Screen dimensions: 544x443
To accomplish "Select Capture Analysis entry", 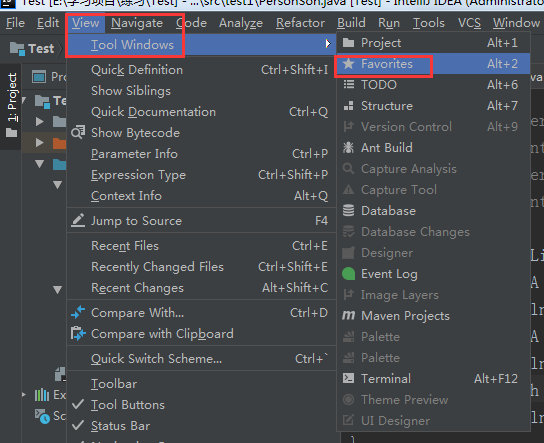I will click(434, 169).
